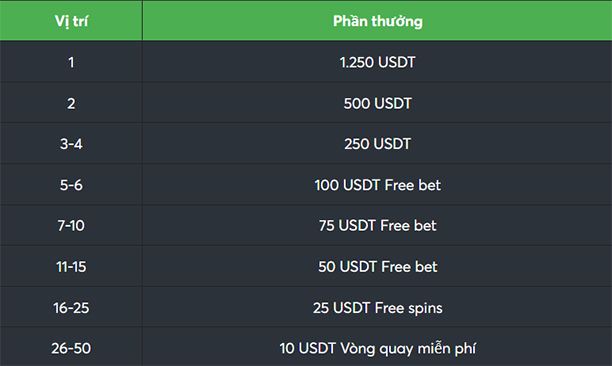Click the 500 USDT reward
The width and height of the screenshot is (612, 366).
[x=377, y=103]
